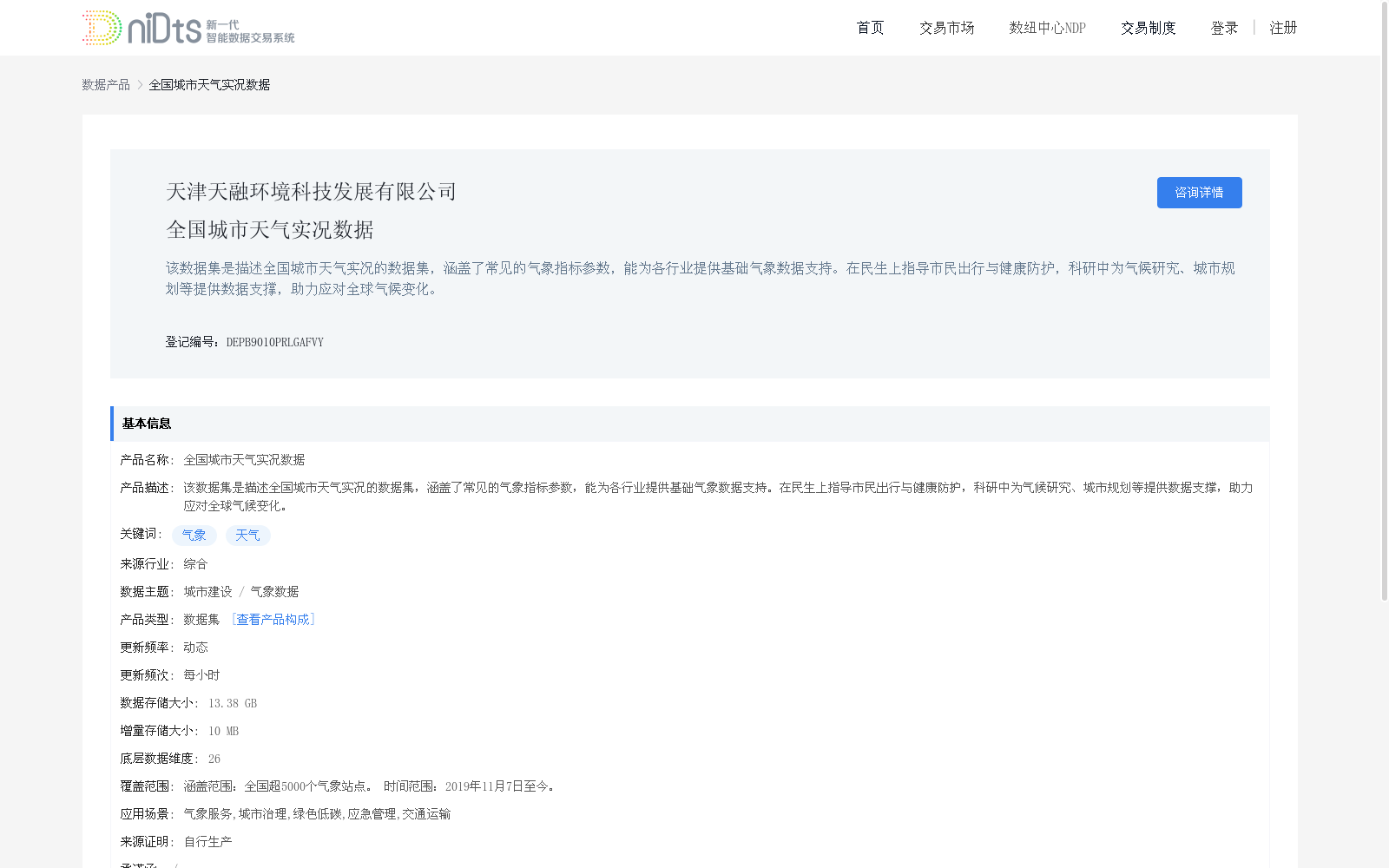Click the 综合 source industry value
Image resolution: width=1389 pixels, height=868 pixels.
pyautogui.click(x=195, y=563)
